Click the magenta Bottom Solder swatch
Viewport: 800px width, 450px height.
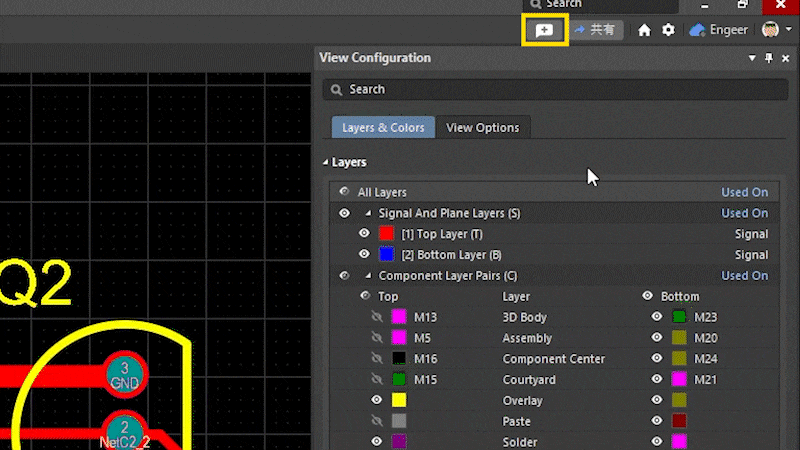pyautogui.click(x=679, y=442)
